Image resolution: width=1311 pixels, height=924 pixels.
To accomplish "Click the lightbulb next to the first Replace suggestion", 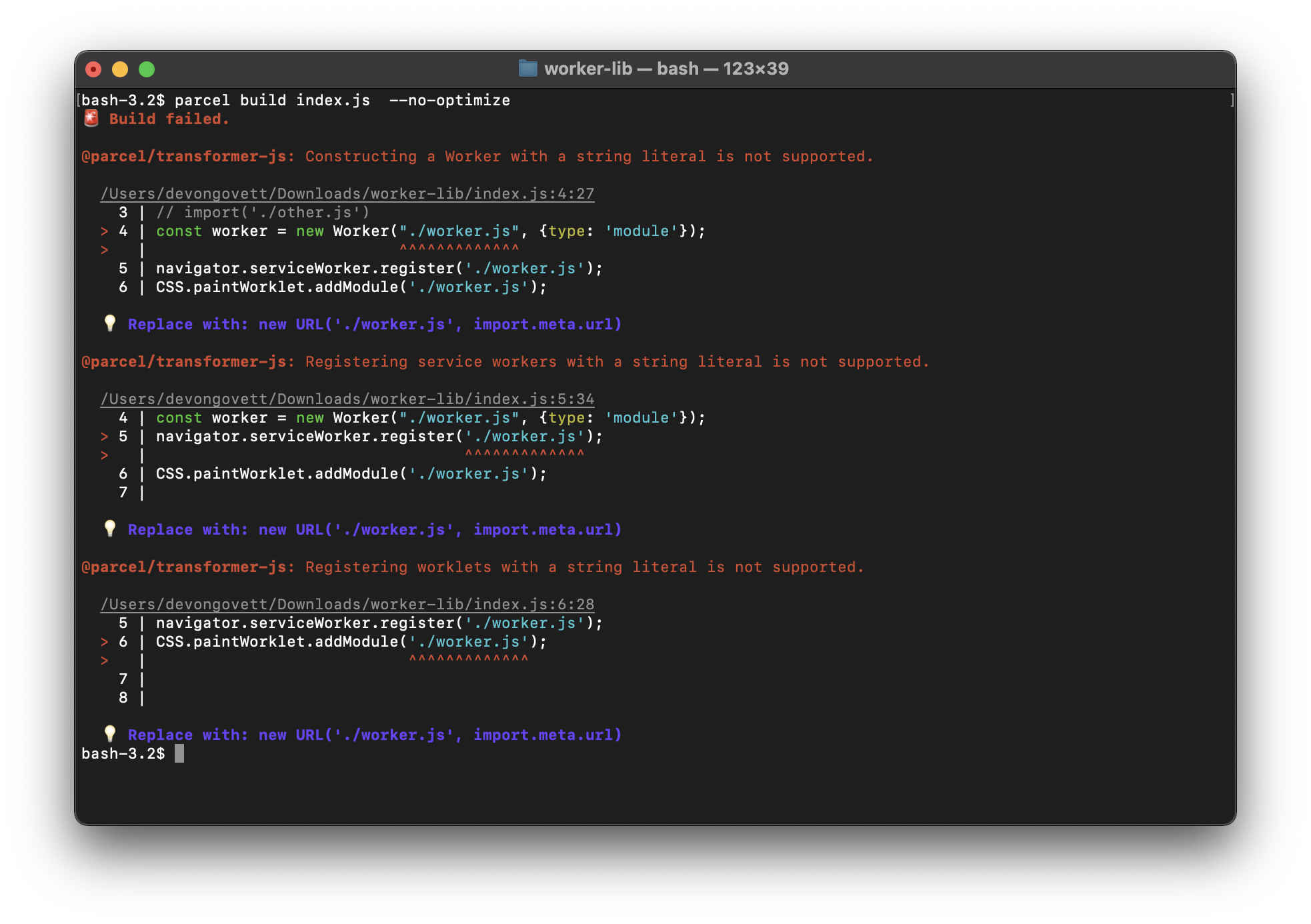I will (x=110, y=324).
